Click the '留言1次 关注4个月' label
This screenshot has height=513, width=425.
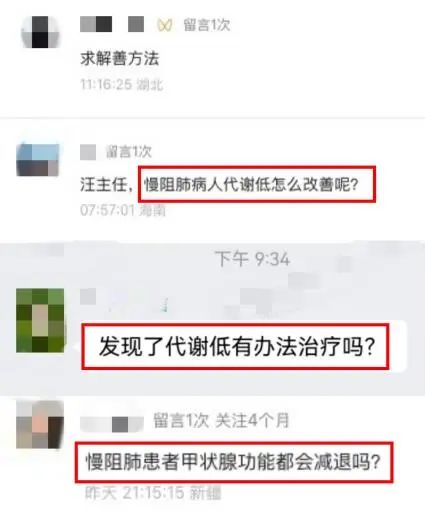[x=221, y=420]
